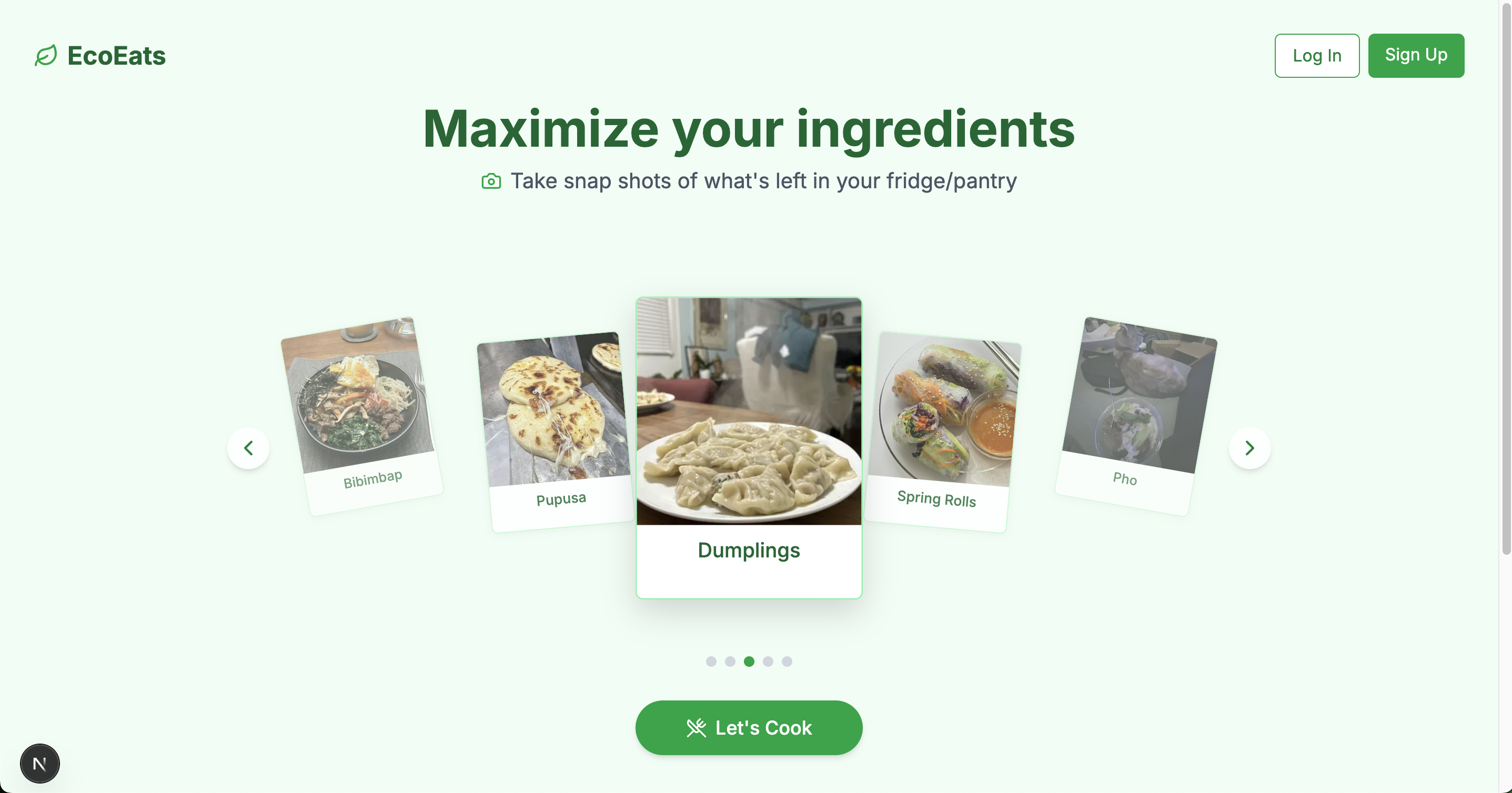Jump to the fourth carousel dot
Image resolution: width=1512 pixels, height=793 pixels.
(x=768, y=662)
